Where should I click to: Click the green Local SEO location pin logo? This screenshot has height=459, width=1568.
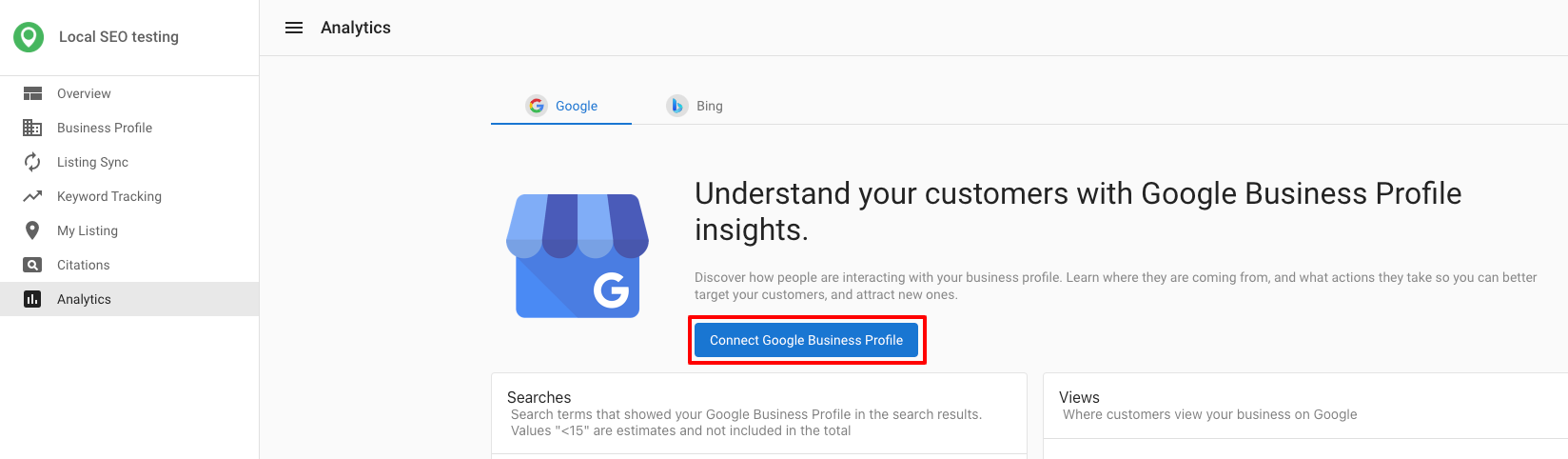29,37
